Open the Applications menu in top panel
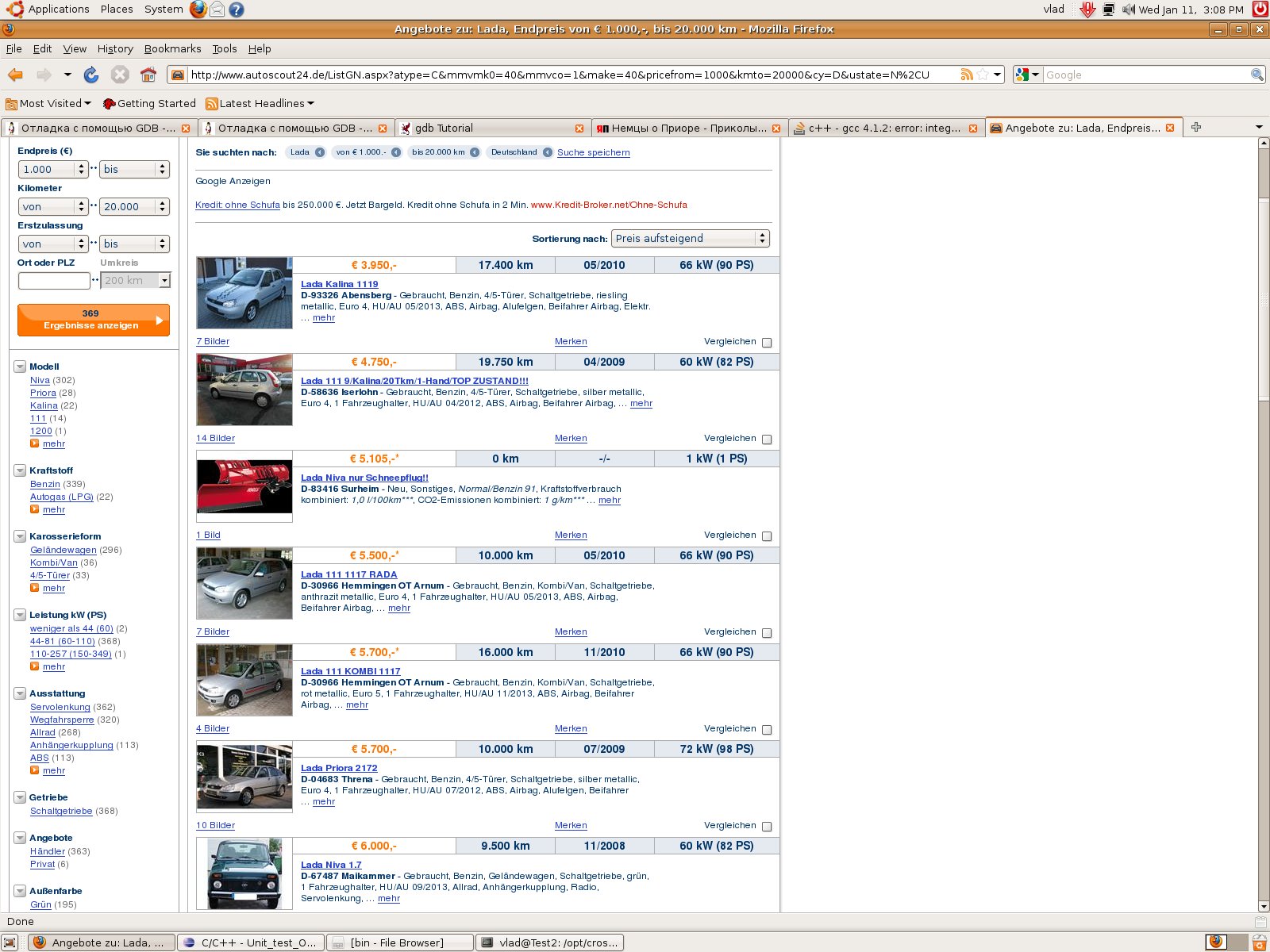1270x952 pixels. 59,10
